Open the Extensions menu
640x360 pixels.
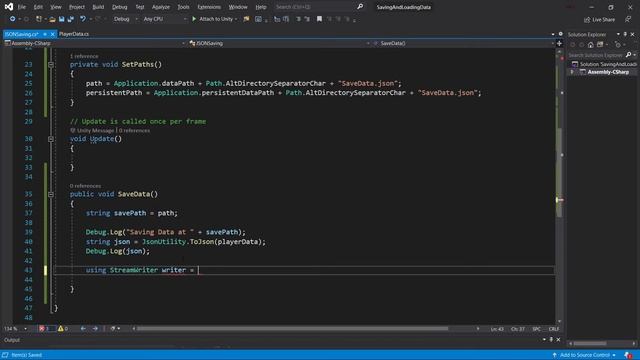click(x=209, y=7)
